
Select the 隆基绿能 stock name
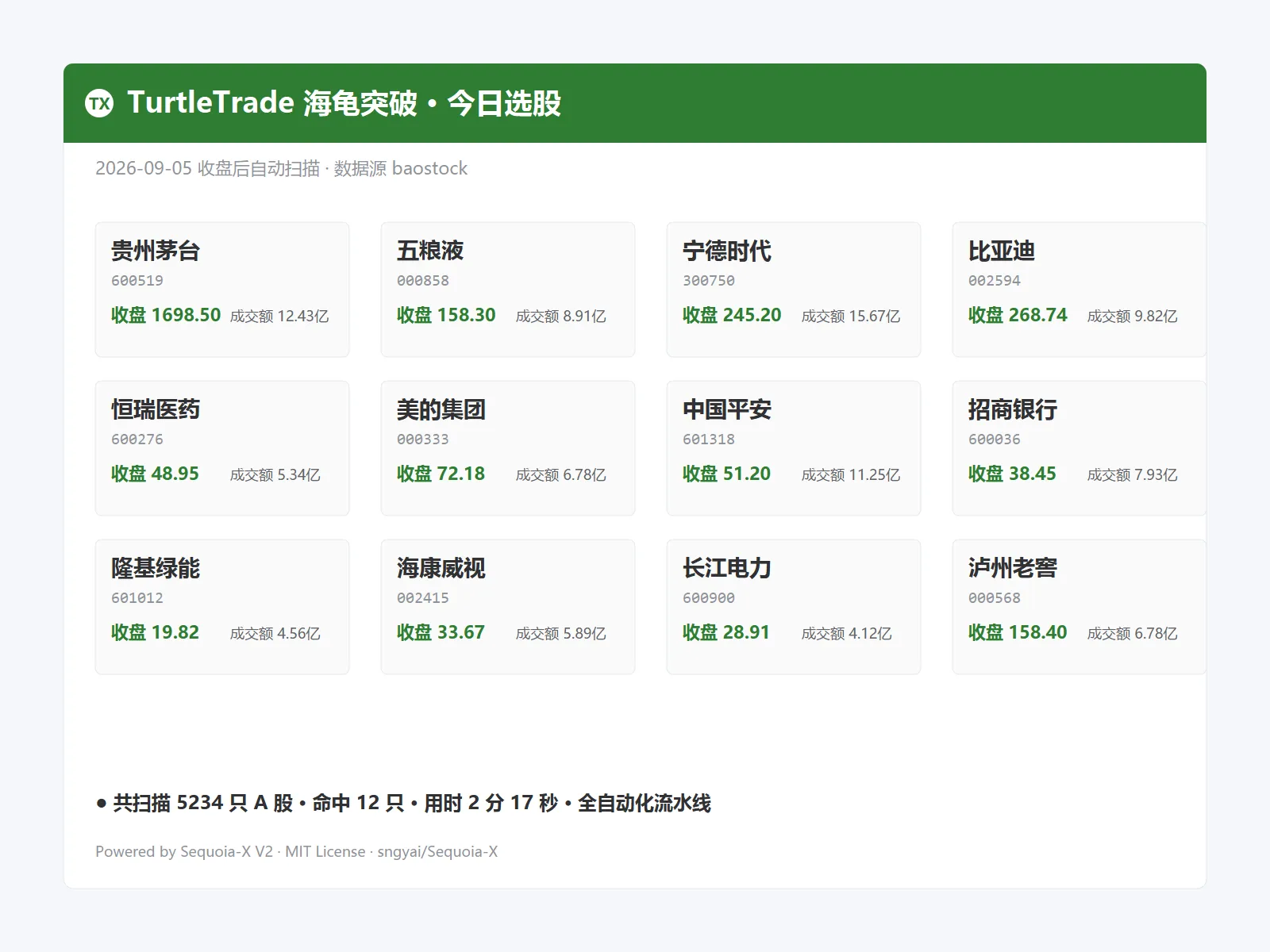pyautogui.click(x=156, y=568)
